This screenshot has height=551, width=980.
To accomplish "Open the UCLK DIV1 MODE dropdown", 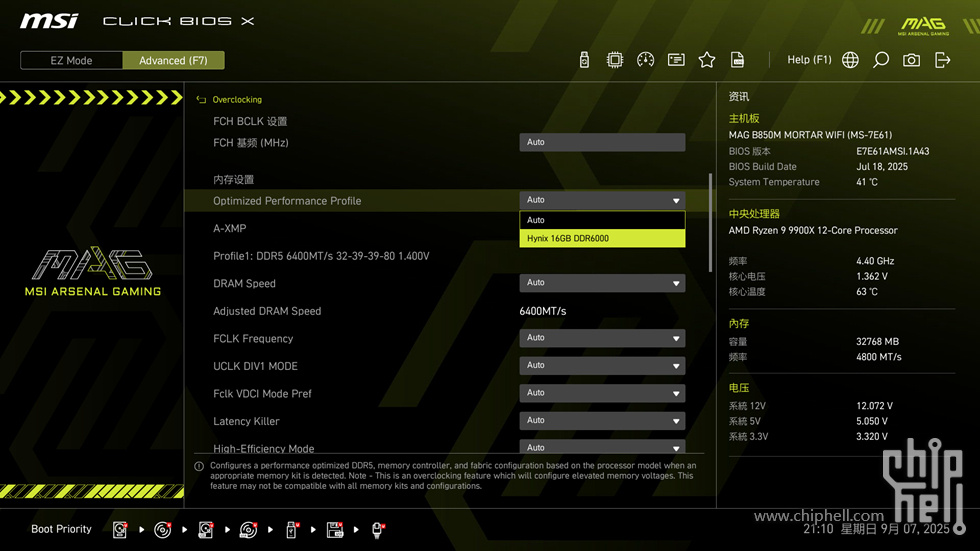I will [602, 365].
